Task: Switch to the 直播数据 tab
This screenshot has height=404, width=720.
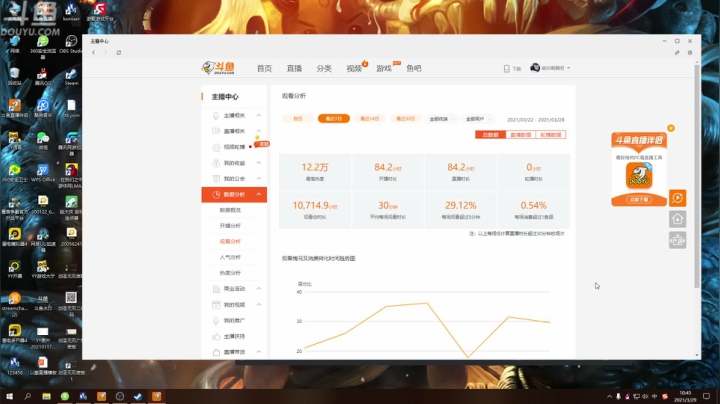Action: pyautogui.click(x=521, y=135)
